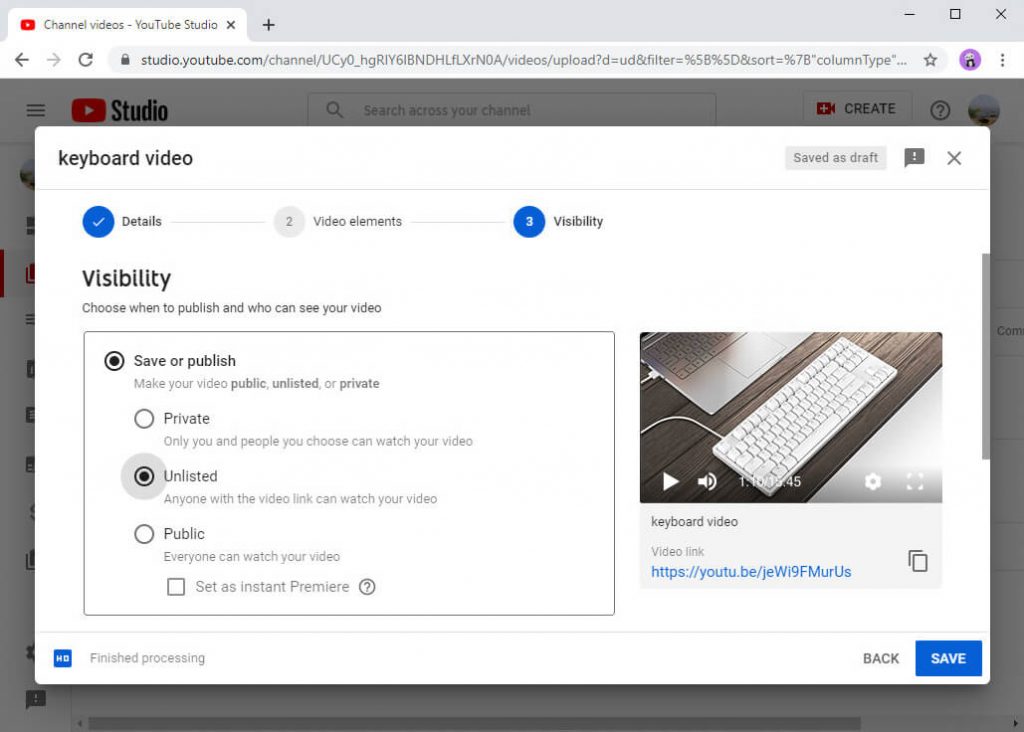Copy the video link using the copy icon

[x=917, y=561]
